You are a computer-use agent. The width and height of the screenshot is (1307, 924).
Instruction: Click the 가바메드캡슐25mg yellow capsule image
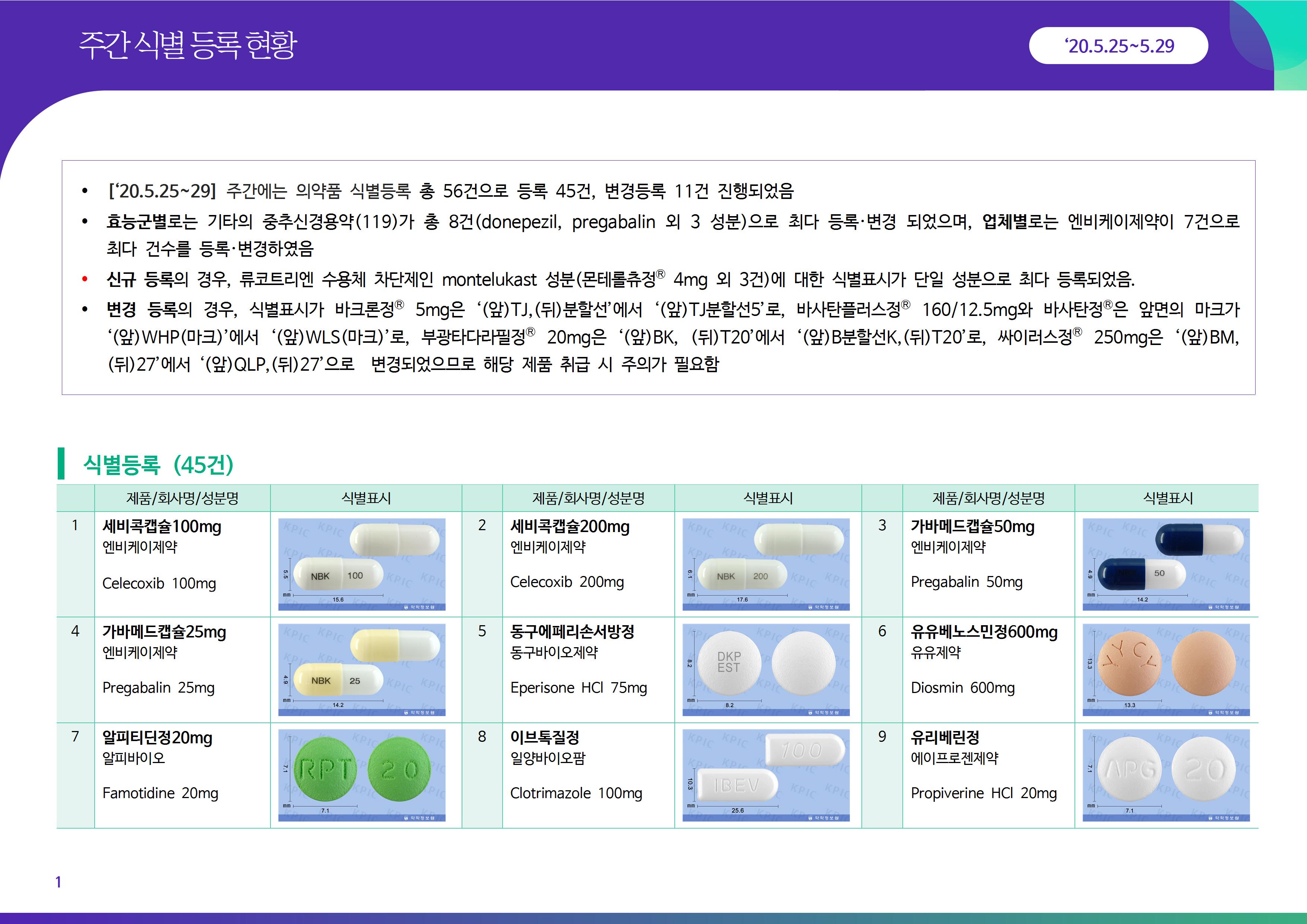(x=361, y=670)
